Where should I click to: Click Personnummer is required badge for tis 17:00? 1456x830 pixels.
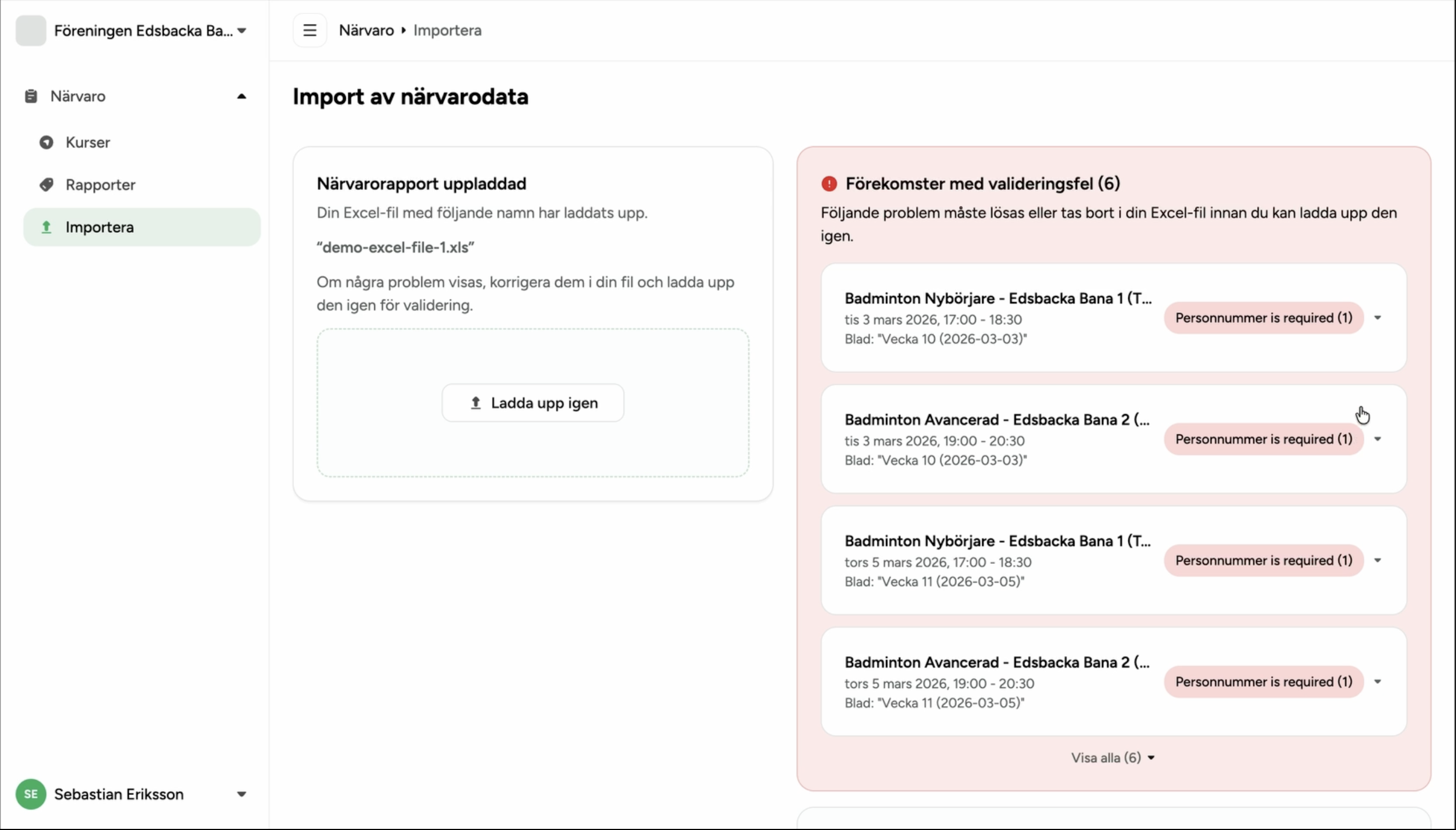(1263, 318)
